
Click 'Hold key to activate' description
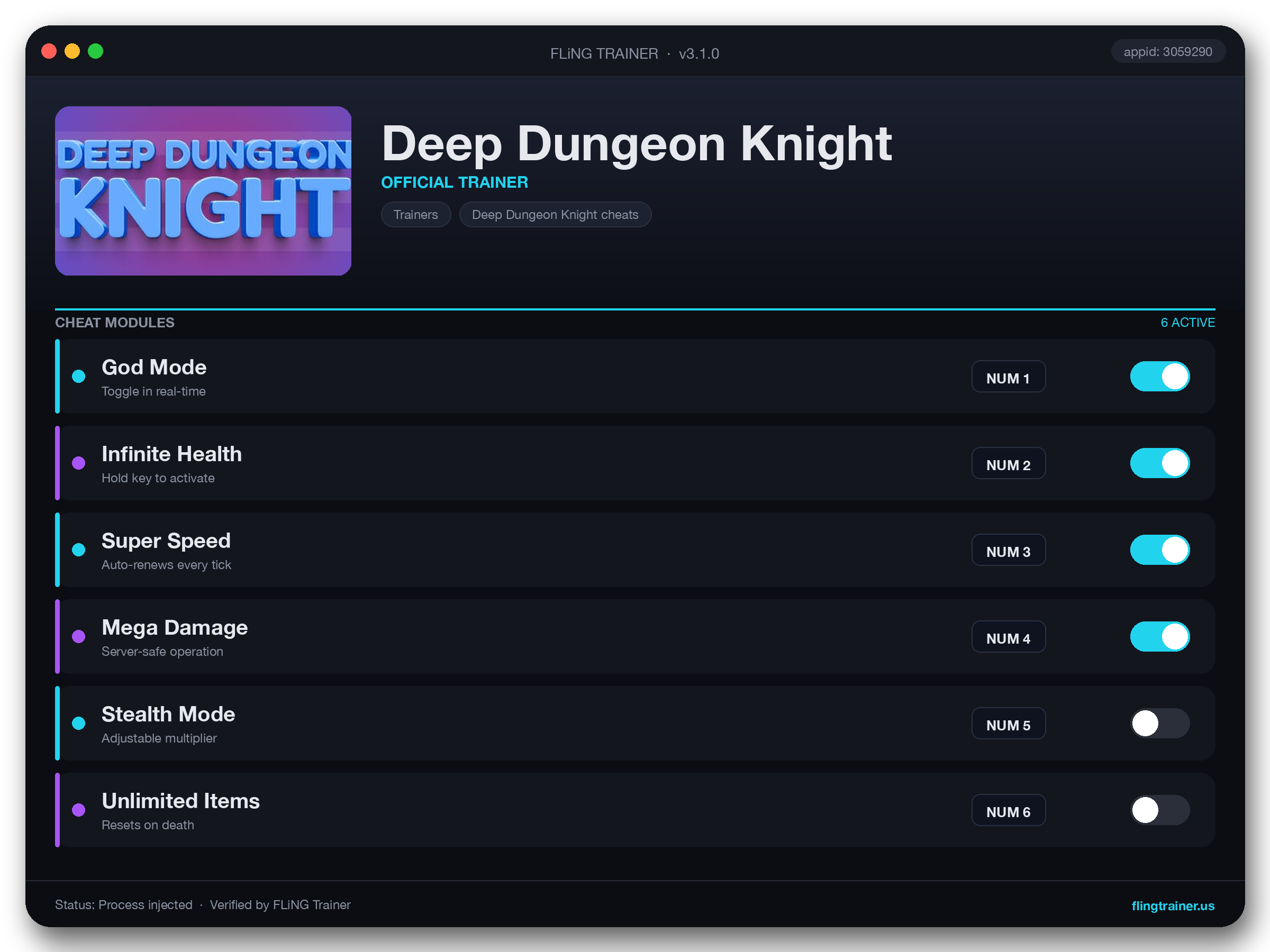coord(158,478)
